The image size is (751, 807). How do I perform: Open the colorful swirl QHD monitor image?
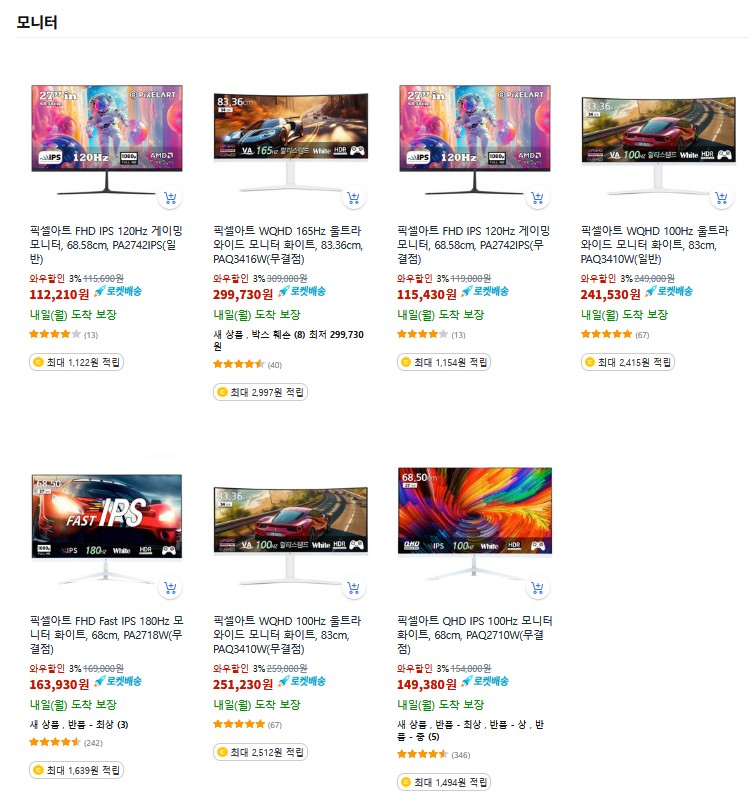click(x=474, y=524)
